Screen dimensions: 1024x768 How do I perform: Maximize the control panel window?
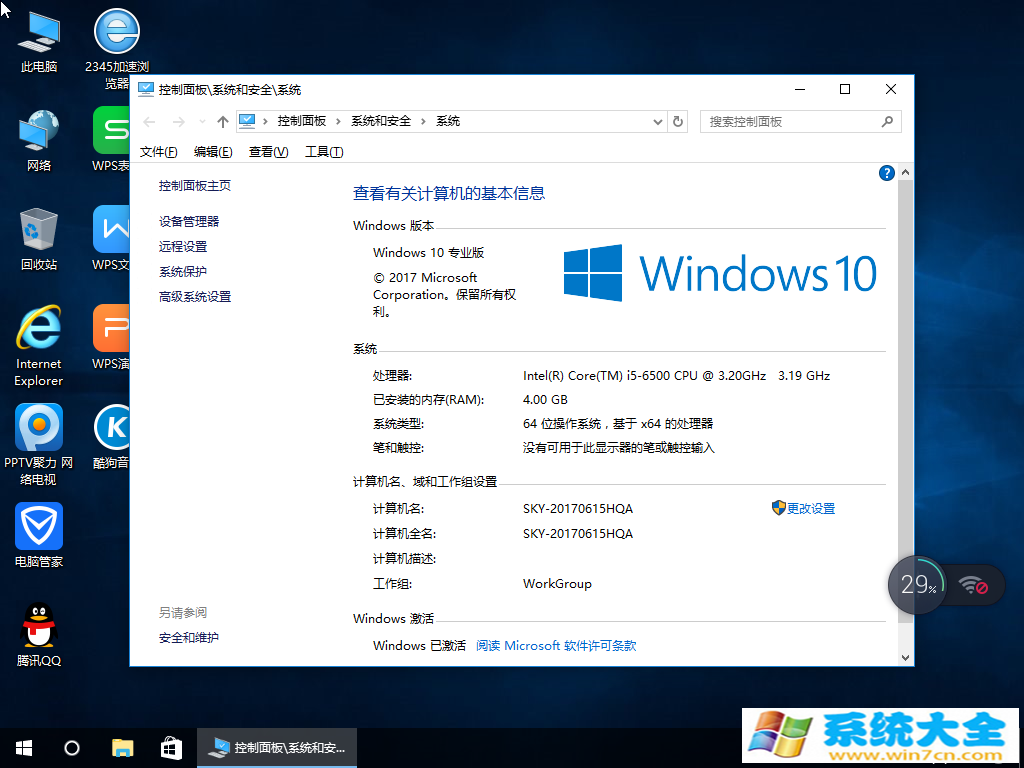(x=845, y=89)
